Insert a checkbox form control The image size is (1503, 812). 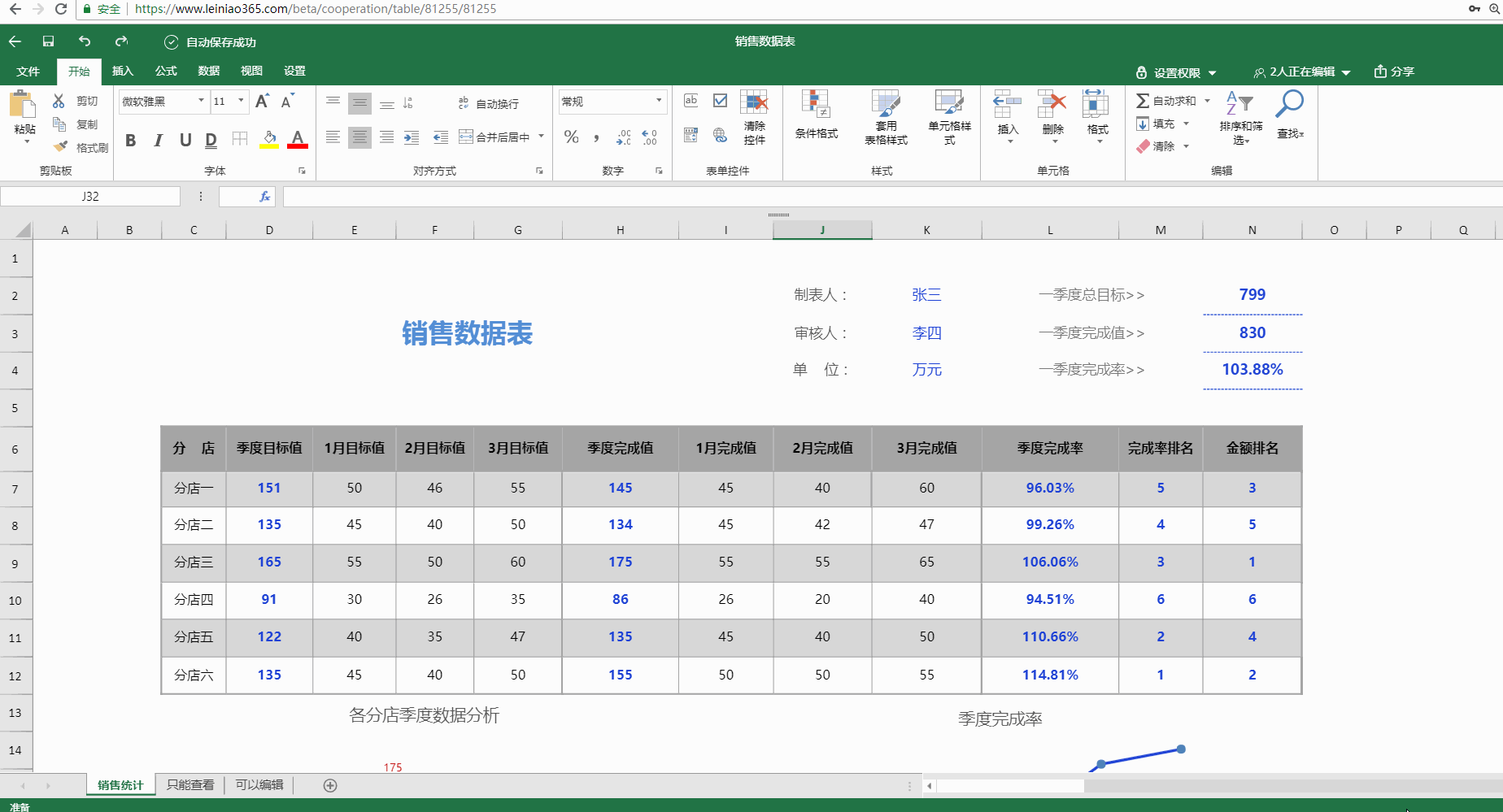pos(720,101)
